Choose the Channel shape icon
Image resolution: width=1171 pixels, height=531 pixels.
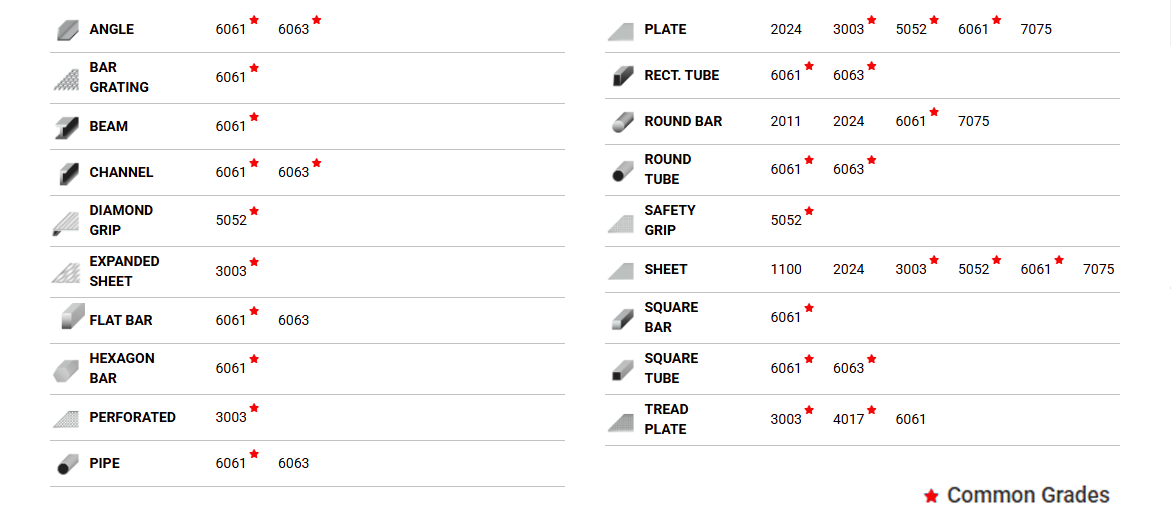pyautogui.click(x=68, y=173)
